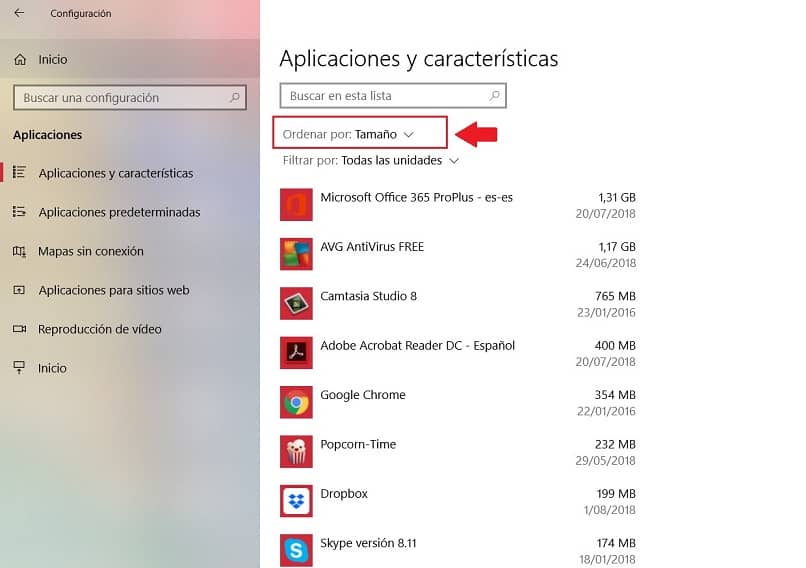
Task: Click the Google Chrome app icon
Action: [296, 402]
